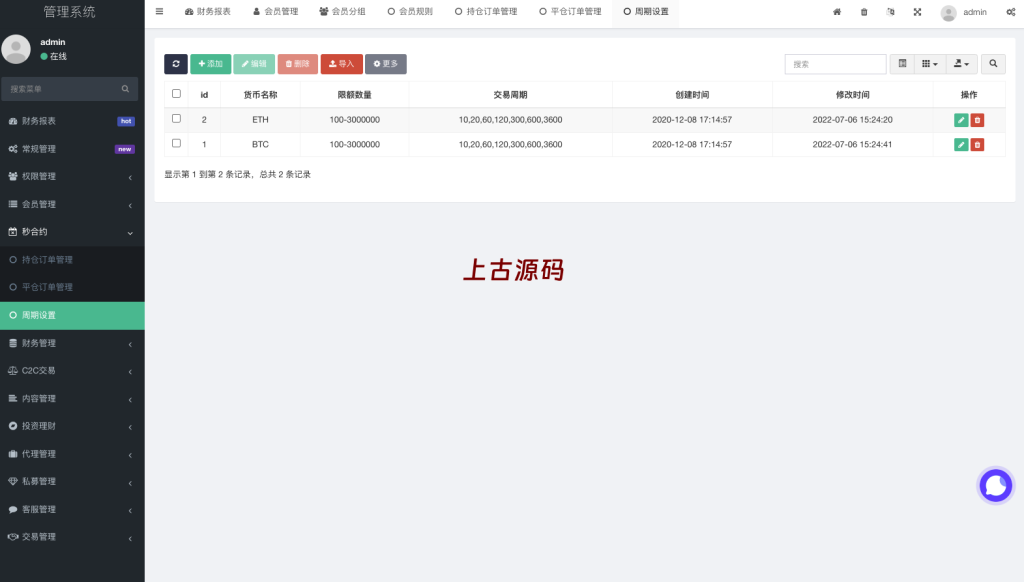This screenshot has height=582, width=1024.
Task: Click the 编辑 button
Action: pyautogui.click(x=254, y=64)
